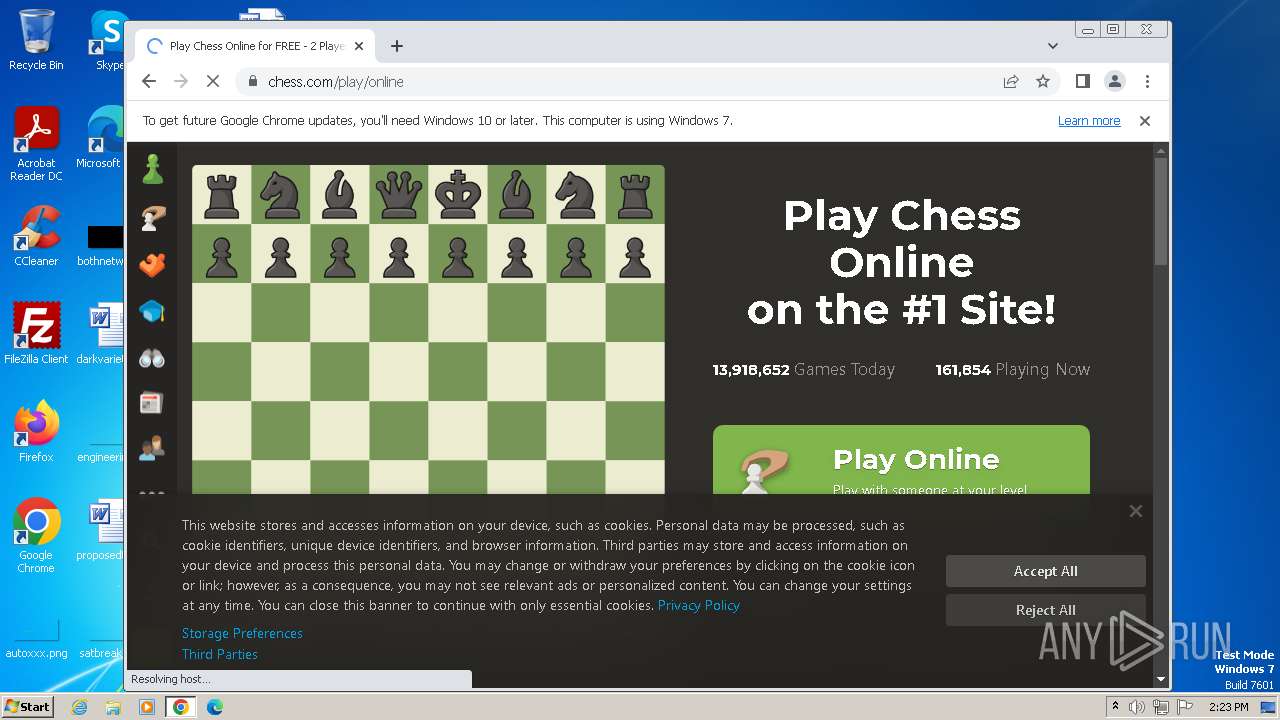Open the News icon in the sidebar
The height and width of the screenshot is (720, 1280).
point(151,403)
